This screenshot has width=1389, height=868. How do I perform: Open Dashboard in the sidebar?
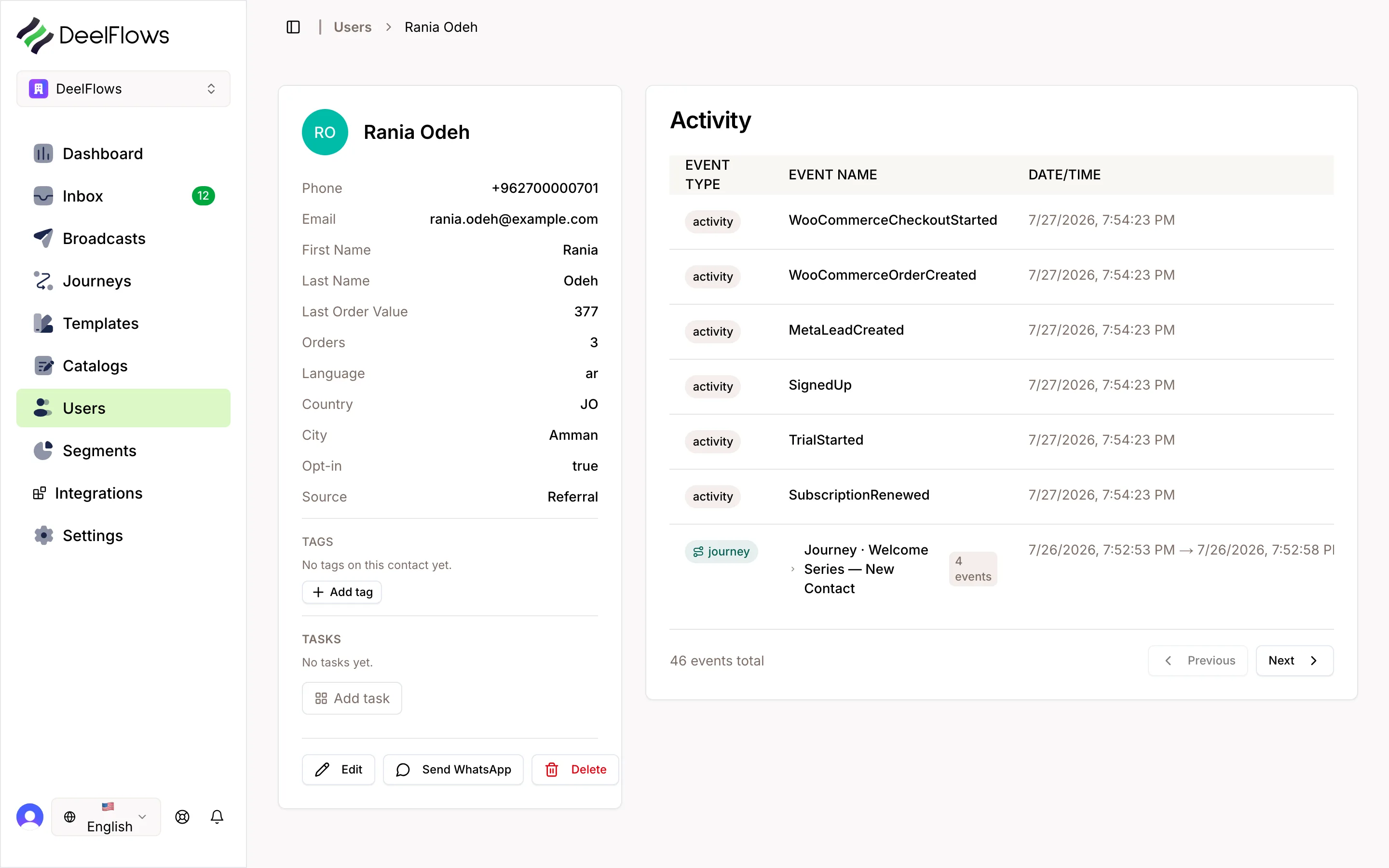pos(123,154)
